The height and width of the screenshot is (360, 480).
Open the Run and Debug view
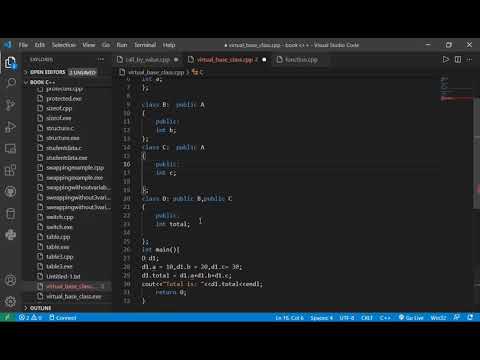pos(10,127)
